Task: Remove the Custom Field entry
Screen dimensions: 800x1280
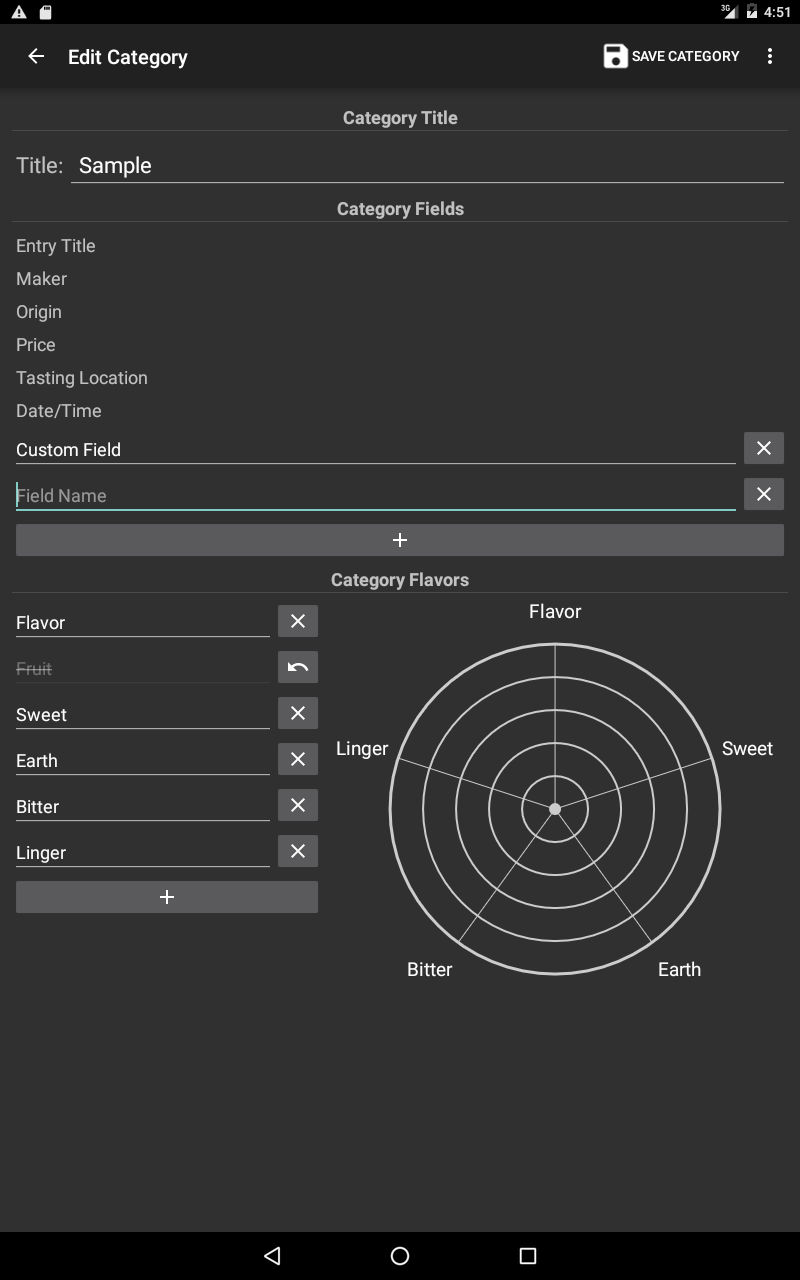Action: (763, 449)
